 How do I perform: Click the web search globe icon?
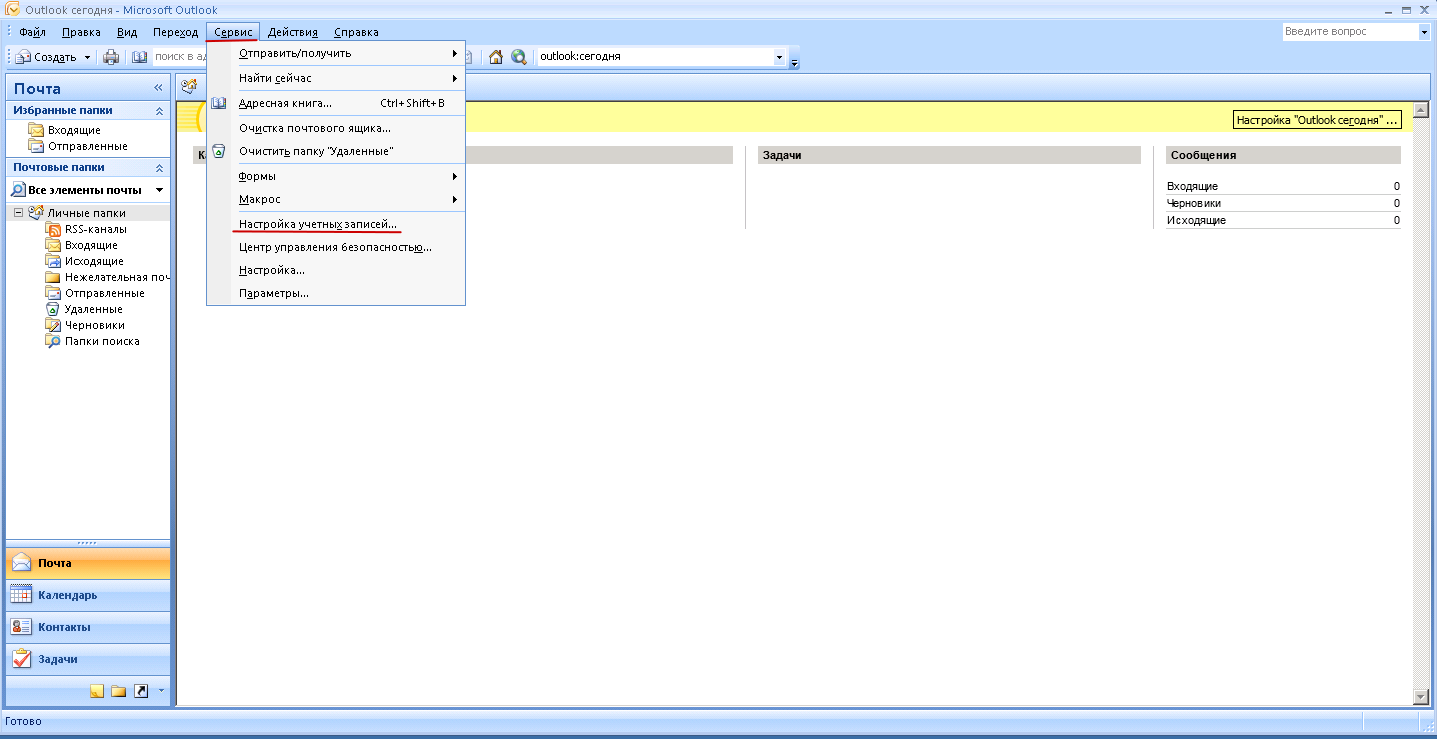[x=518, y=57]
